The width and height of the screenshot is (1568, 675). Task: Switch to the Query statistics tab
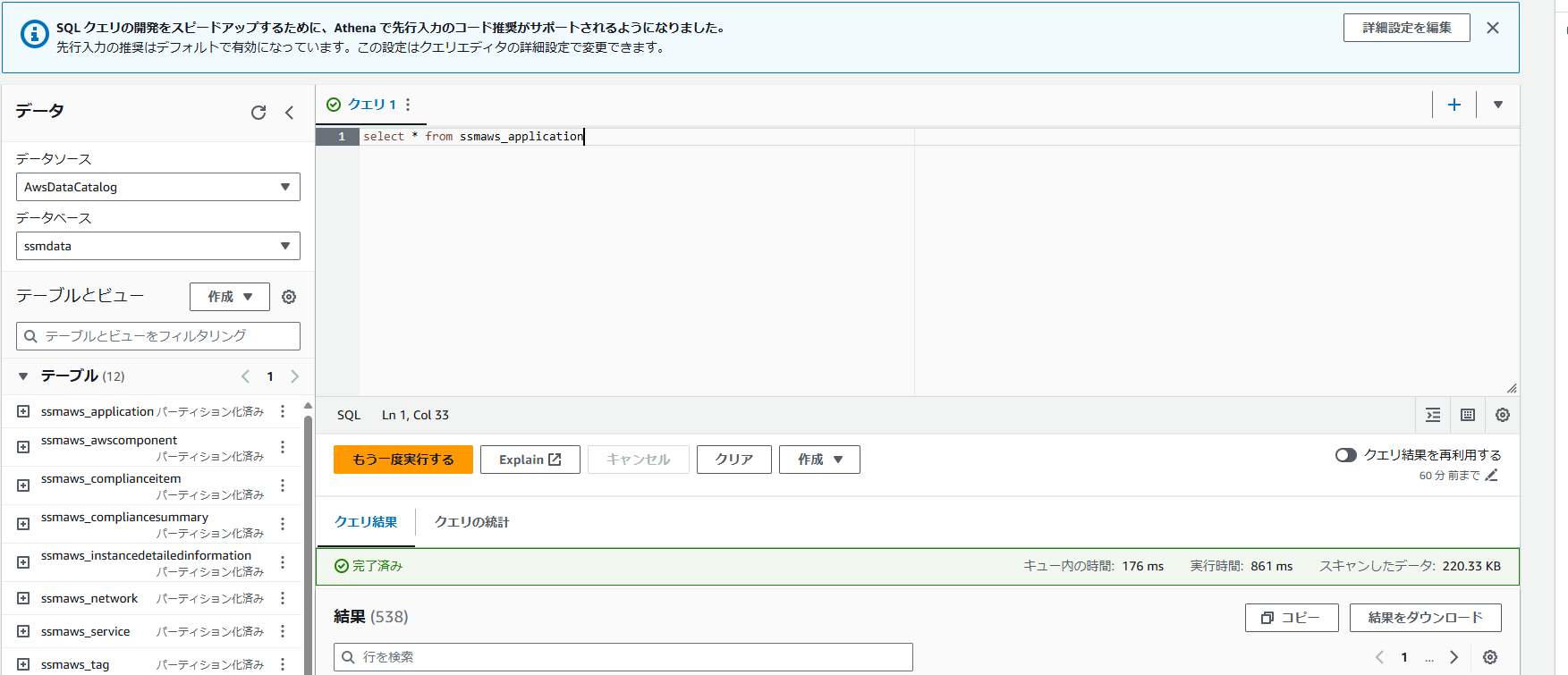[471, 522]
